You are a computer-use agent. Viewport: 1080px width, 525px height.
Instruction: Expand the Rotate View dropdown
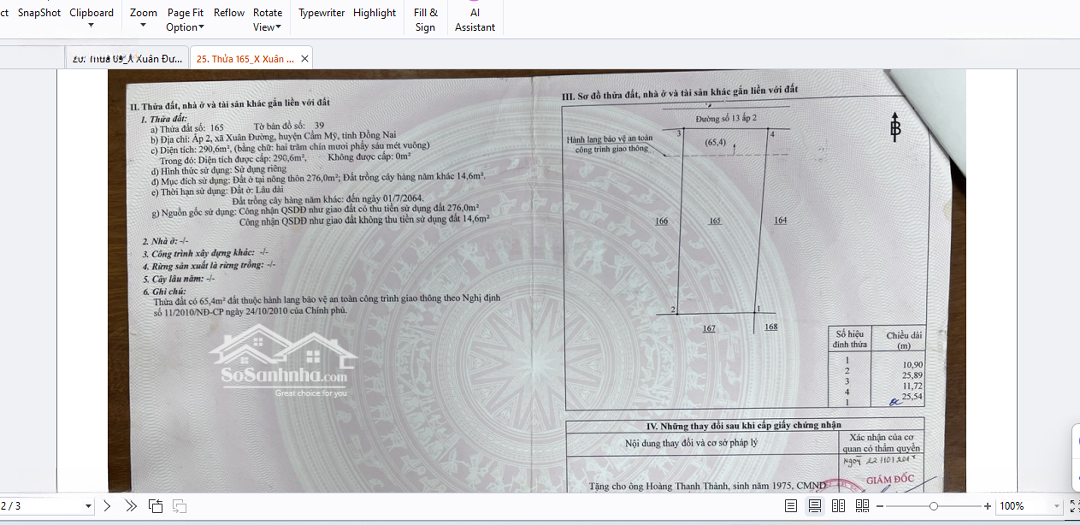click(267, 20)
